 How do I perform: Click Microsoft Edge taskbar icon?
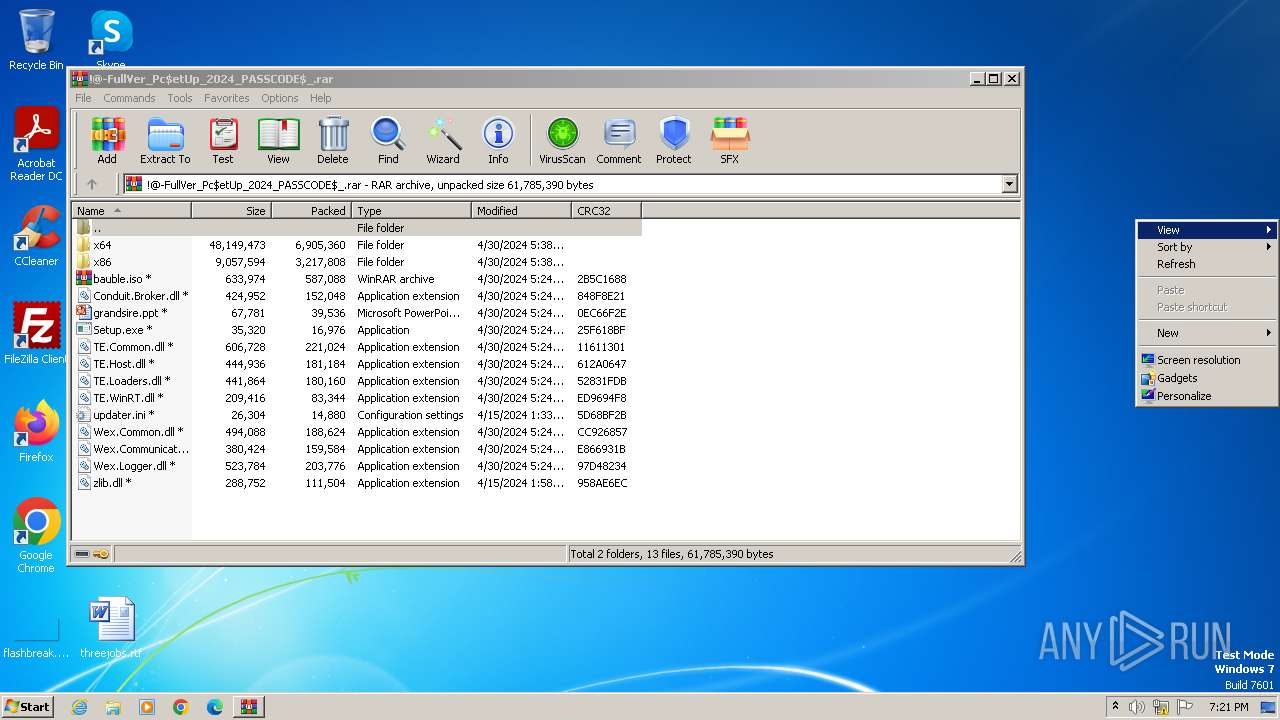pos(214,707)
